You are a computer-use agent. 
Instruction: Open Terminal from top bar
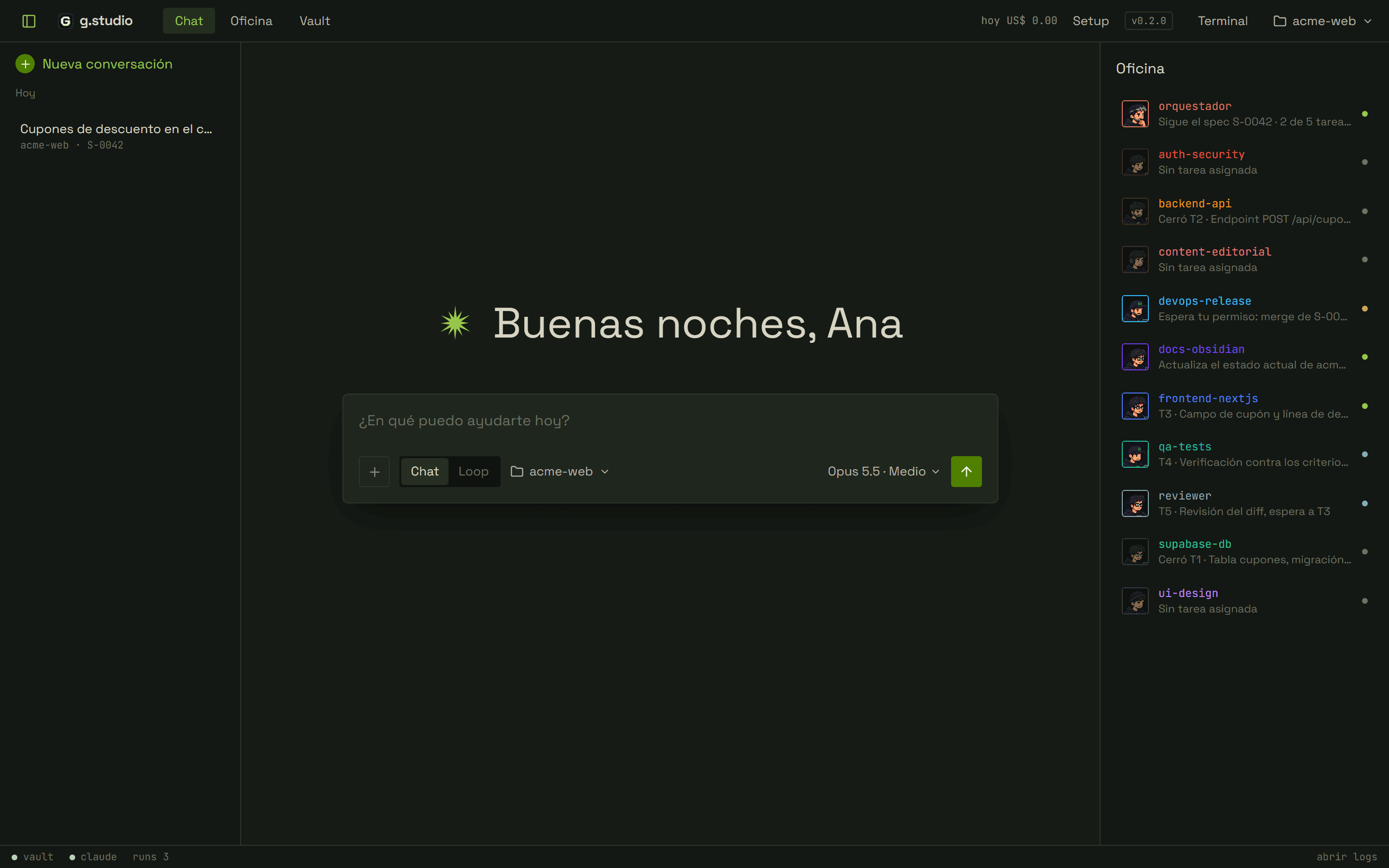[1223, 21]
